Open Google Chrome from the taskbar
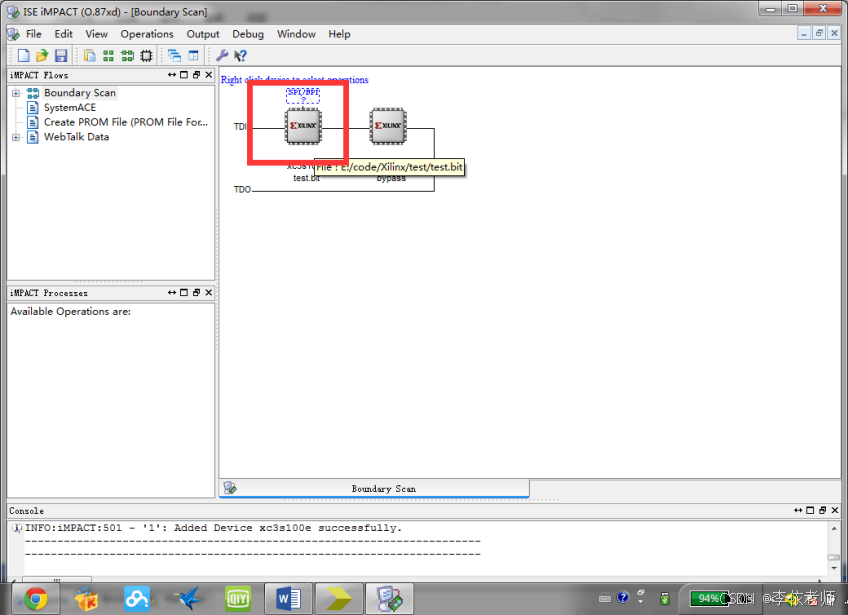The width and height of the screenshot is (848, 615). [36, 598]
